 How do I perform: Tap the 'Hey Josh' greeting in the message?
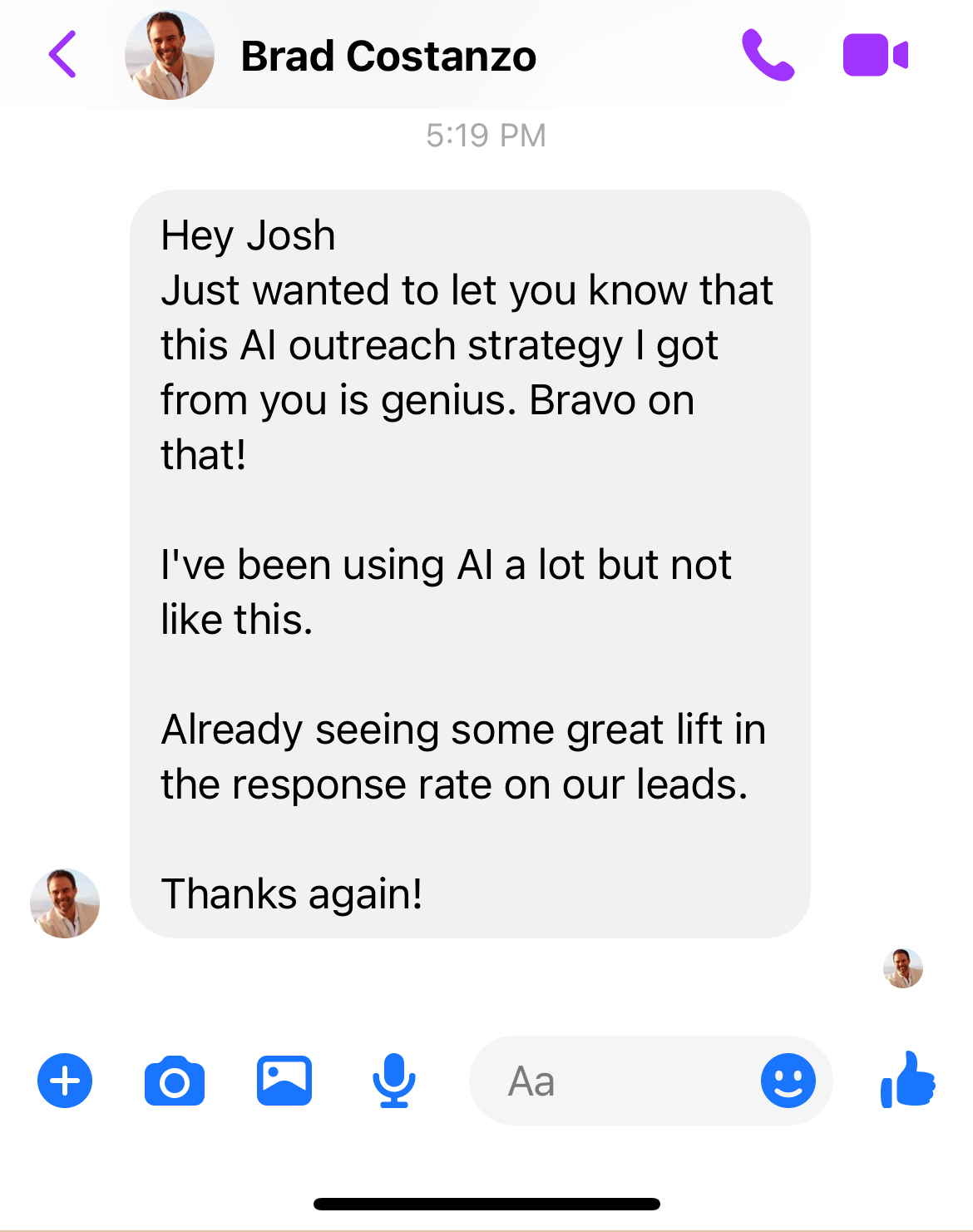[x=248, y=235]
